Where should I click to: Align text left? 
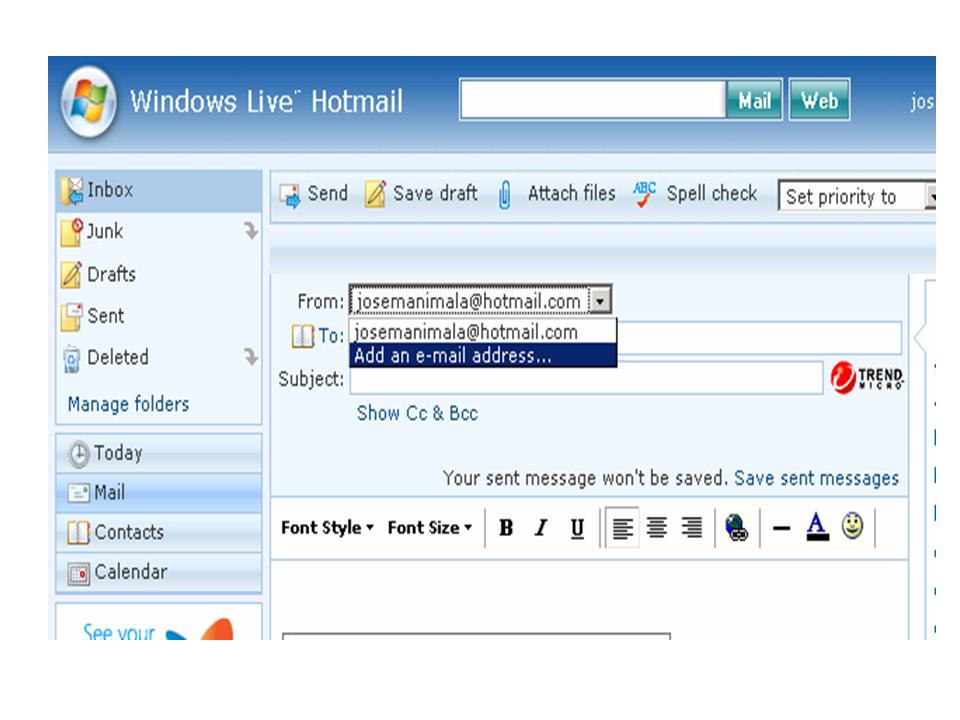coord(623,528)
